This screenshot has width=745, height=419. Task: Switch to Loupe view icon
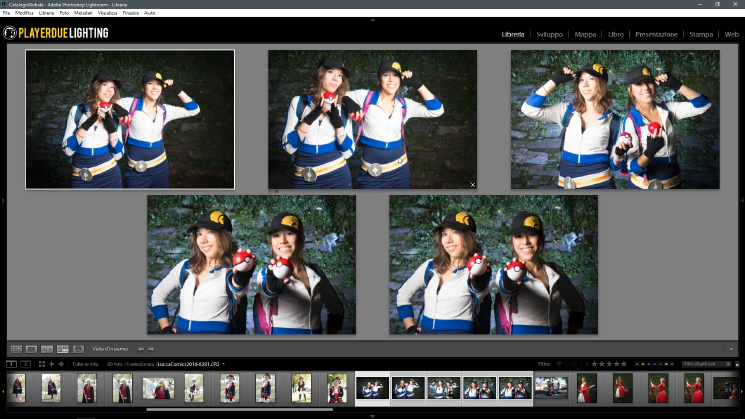tap(31, 349)
